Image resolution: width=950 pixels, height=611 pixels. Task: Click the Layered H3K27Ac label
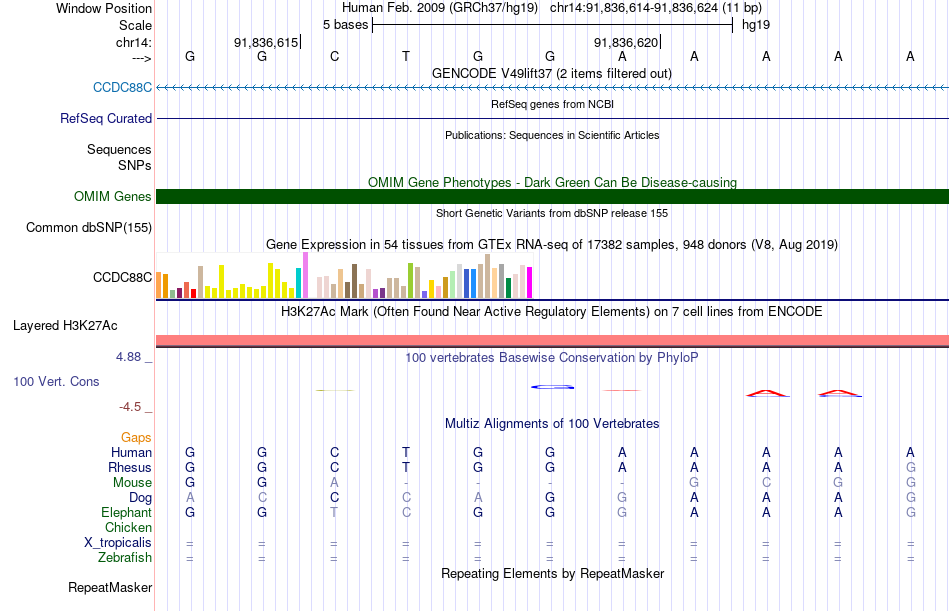[x=65, y=326]
